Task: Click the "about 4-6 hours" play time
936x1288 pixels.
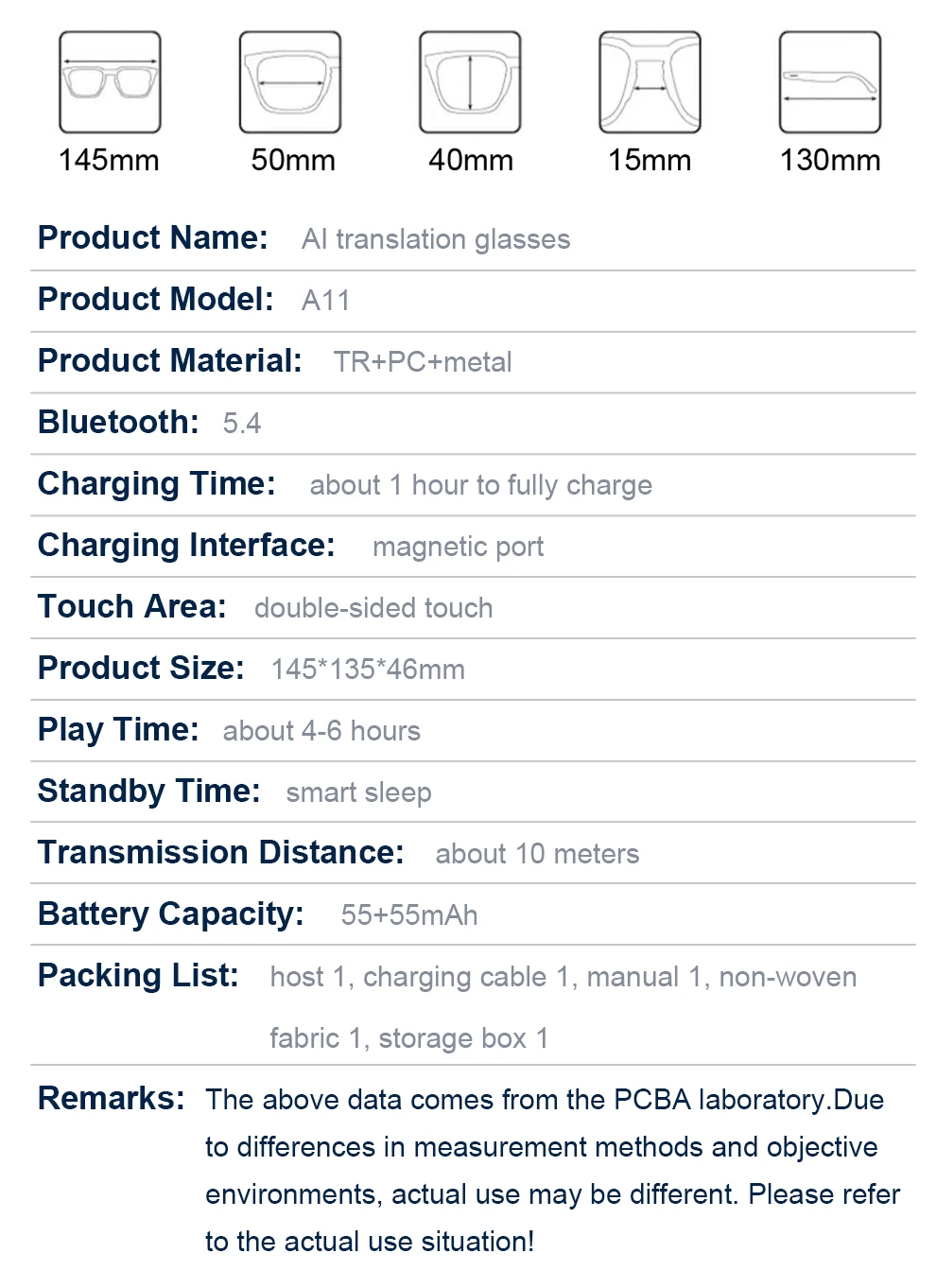Action: coord(321,731)
